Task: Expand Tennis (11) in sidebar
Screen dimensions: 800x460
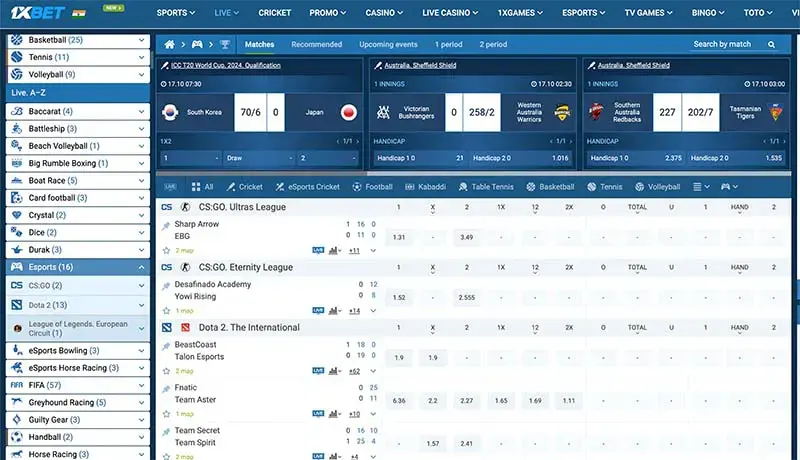Action: [141, 57]
